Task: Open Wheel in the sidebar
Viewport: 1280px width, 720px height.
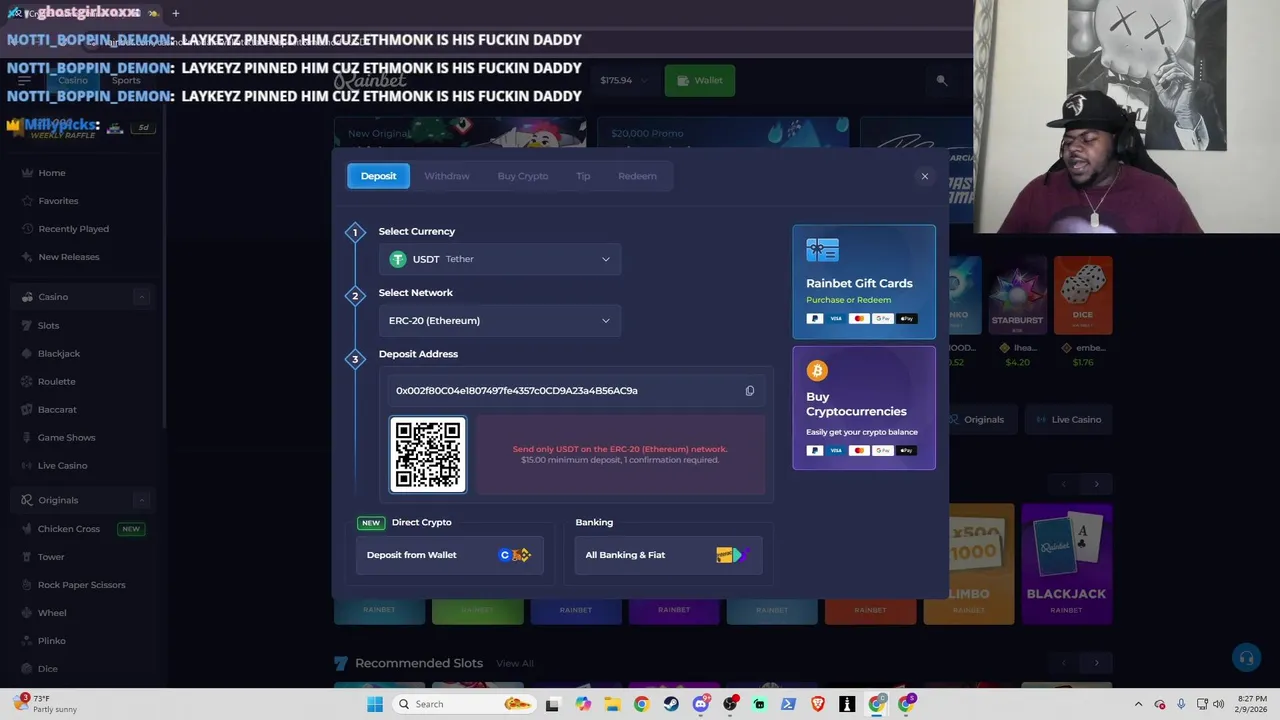Action: (52, 613)
